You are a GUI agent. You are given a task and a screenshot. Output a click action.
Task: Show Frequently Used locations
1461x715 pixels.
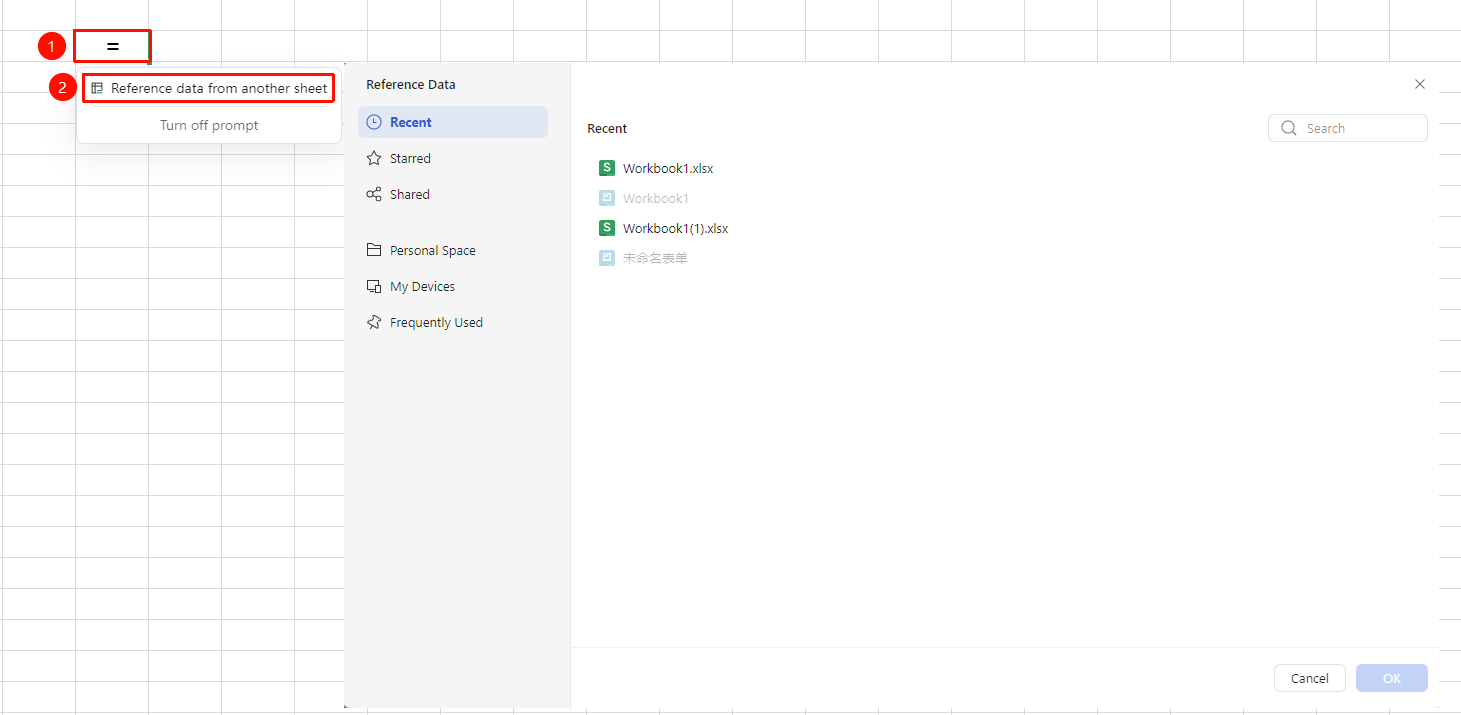click(x=453, y=322)
